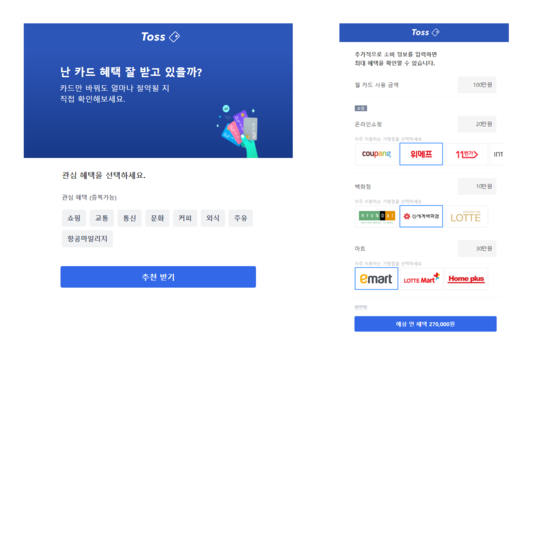Select the Lotte Mart logo
This screenshot has height=538, width=538.
click(x=421, y=279)
